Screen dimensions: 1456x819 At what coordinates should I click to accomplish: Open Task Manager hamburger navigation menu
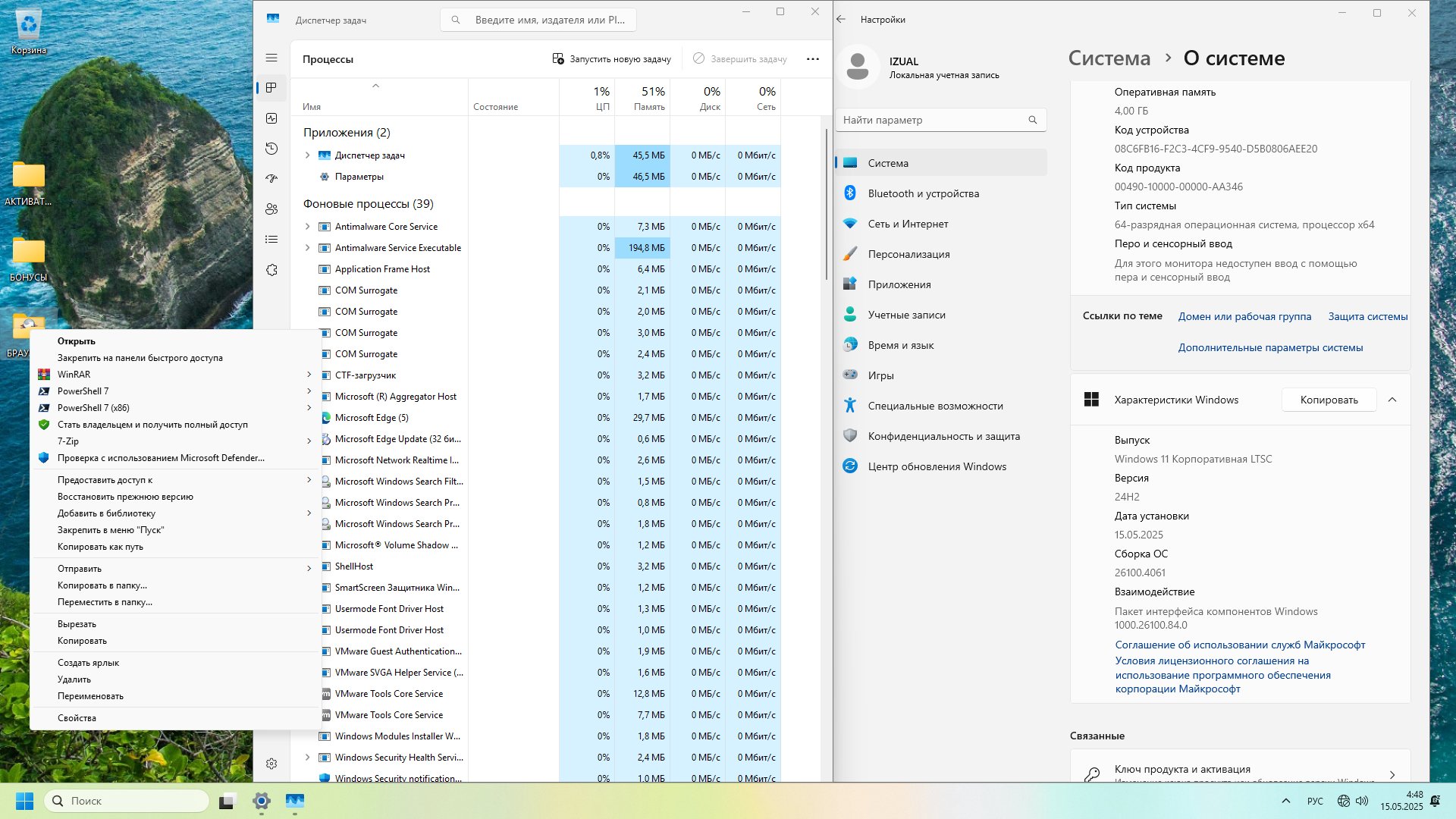271,58
